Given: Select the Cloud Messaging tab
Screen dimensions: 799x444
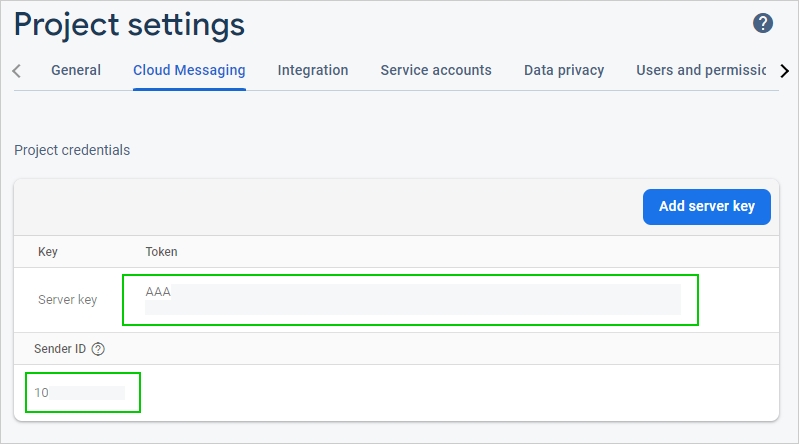Looking at the screenshot, I should click(x=189, y=70).
